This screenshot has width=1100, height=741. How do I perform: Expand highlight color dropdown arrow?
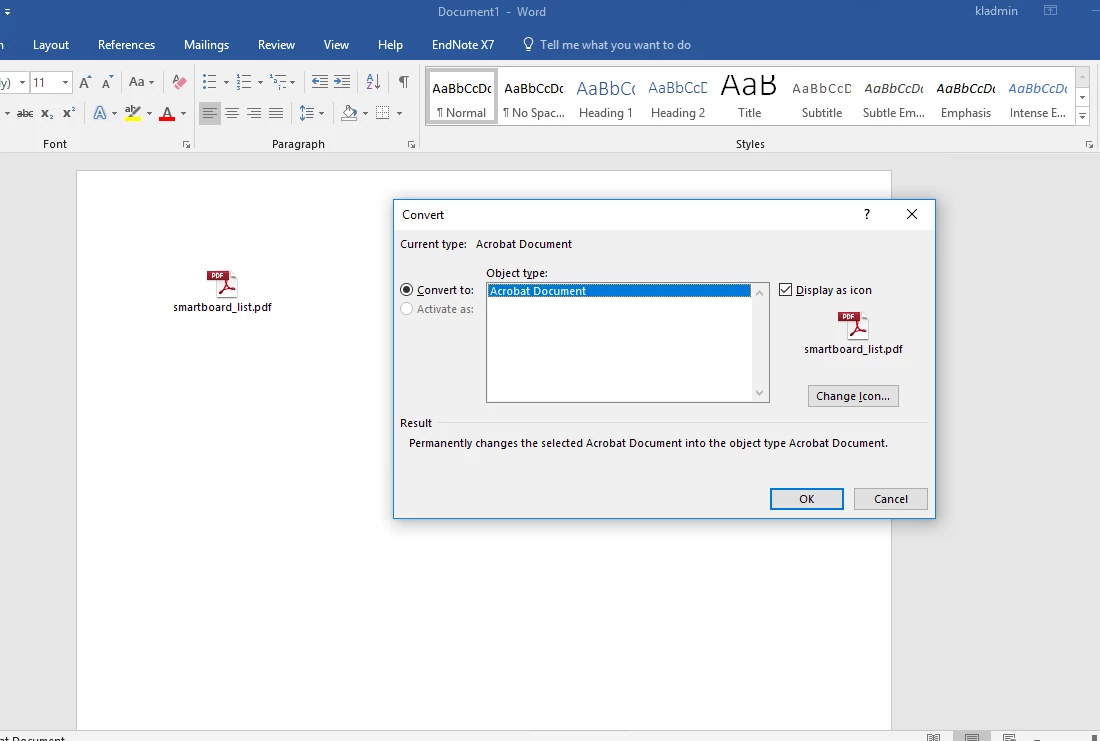tap(149, 113)
